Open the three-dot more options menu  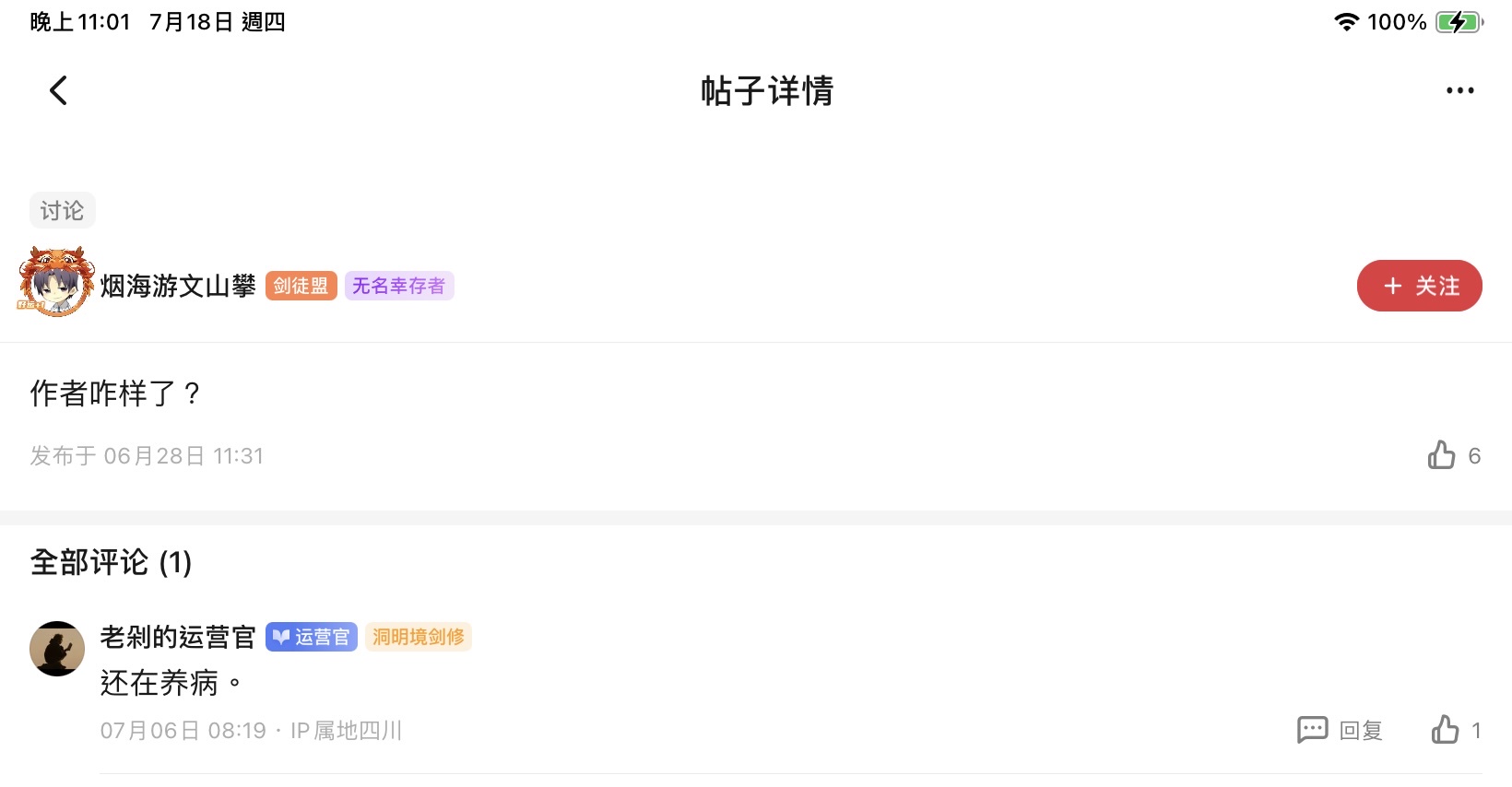1459,90
